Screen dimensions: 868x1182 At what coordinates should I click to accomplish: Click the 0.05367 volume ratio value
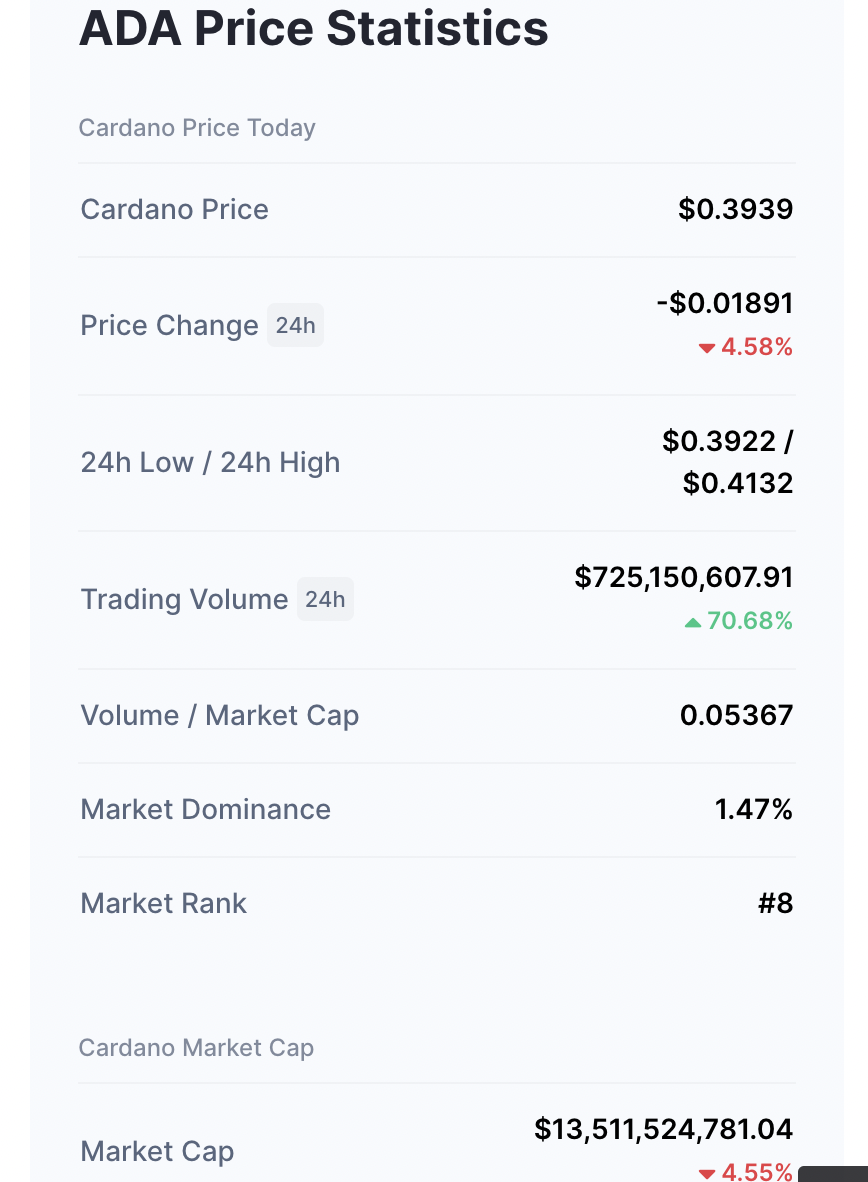[736, 715]
